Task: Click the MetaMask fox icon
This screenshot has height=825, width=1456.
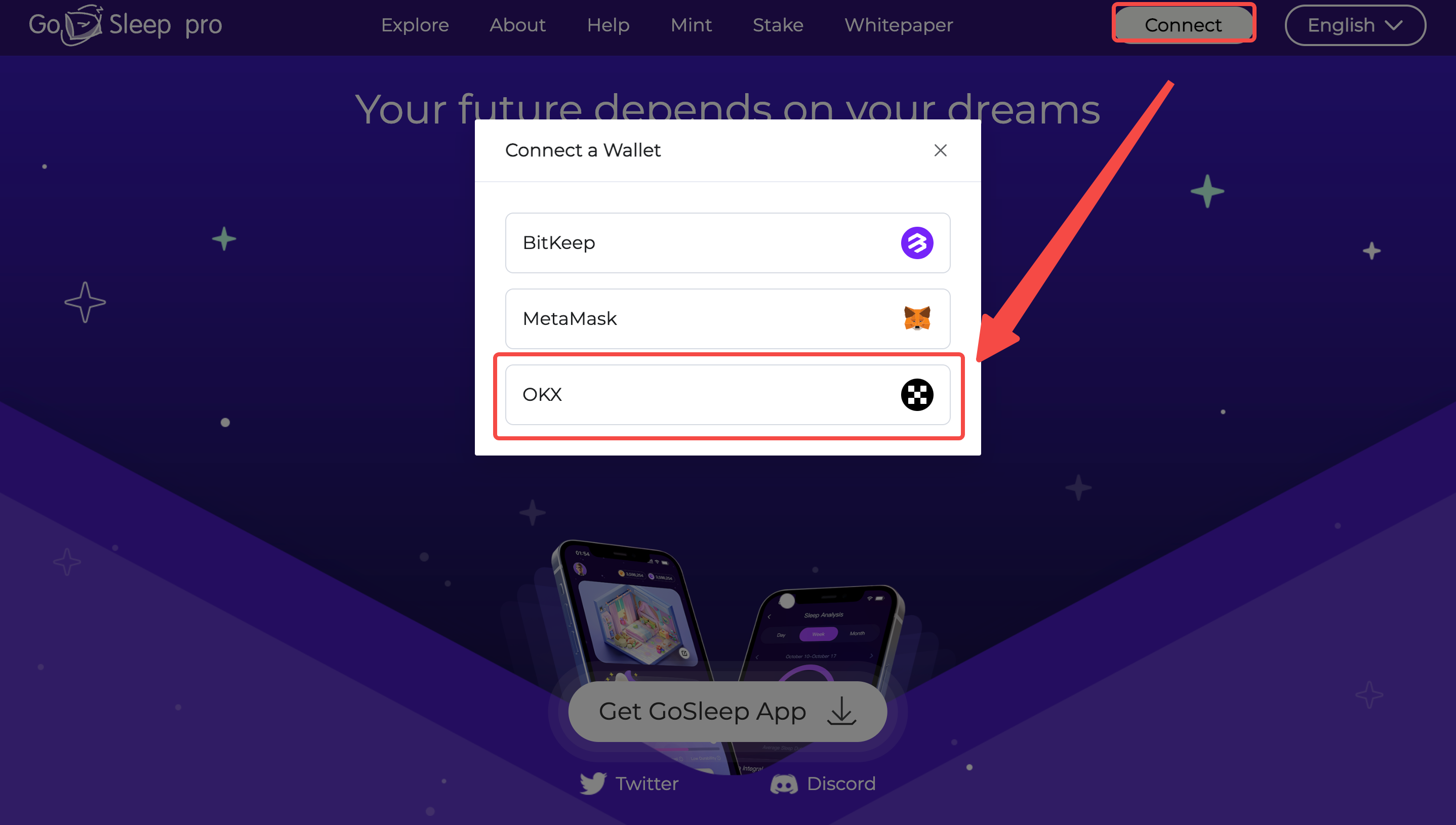Action: pyautogui.click(x=917, y=318)
